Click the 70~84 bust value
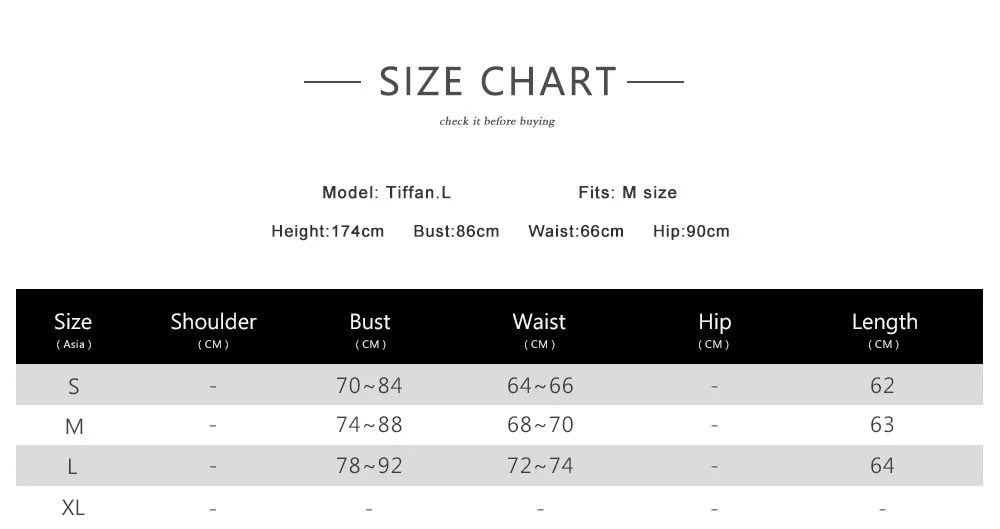The width and height of the screenshot is (1000, 529). [369, 385]
